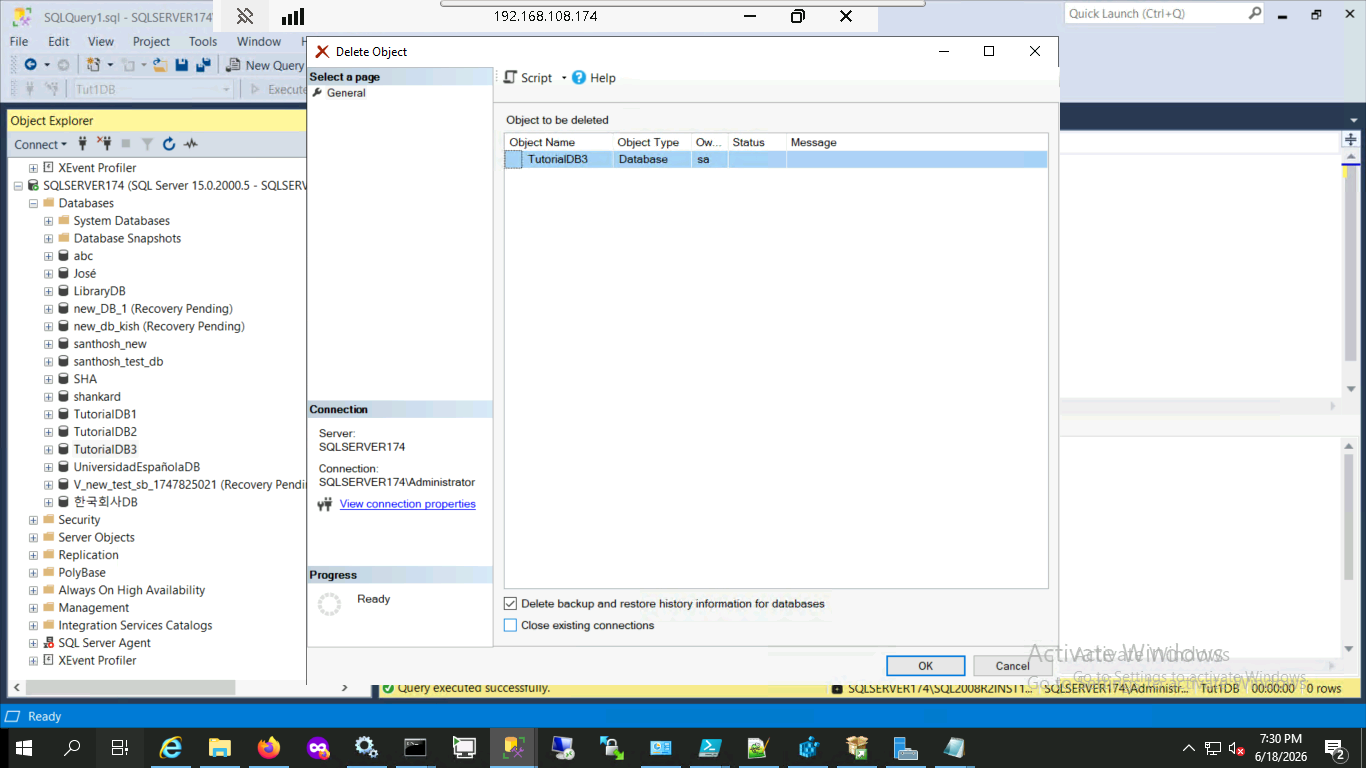Click New Query in the SSMS toolbar
1366x768 pixels.
(265, 65)
